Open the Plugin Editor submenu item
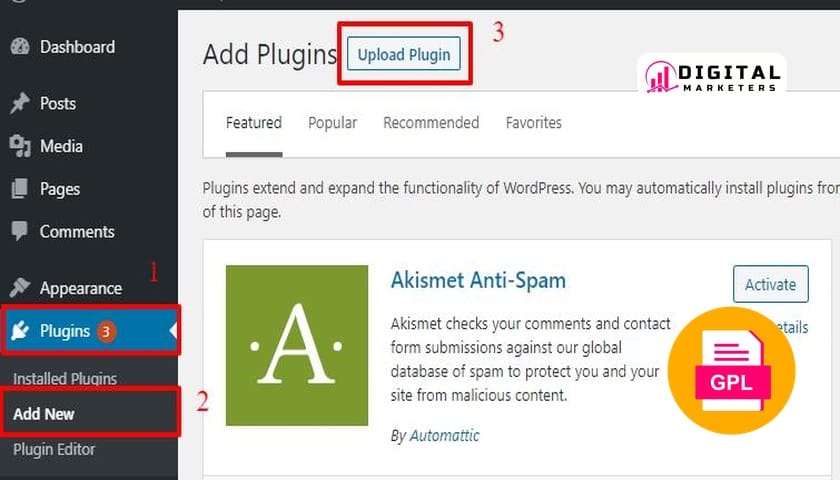 tap(54, 449)
